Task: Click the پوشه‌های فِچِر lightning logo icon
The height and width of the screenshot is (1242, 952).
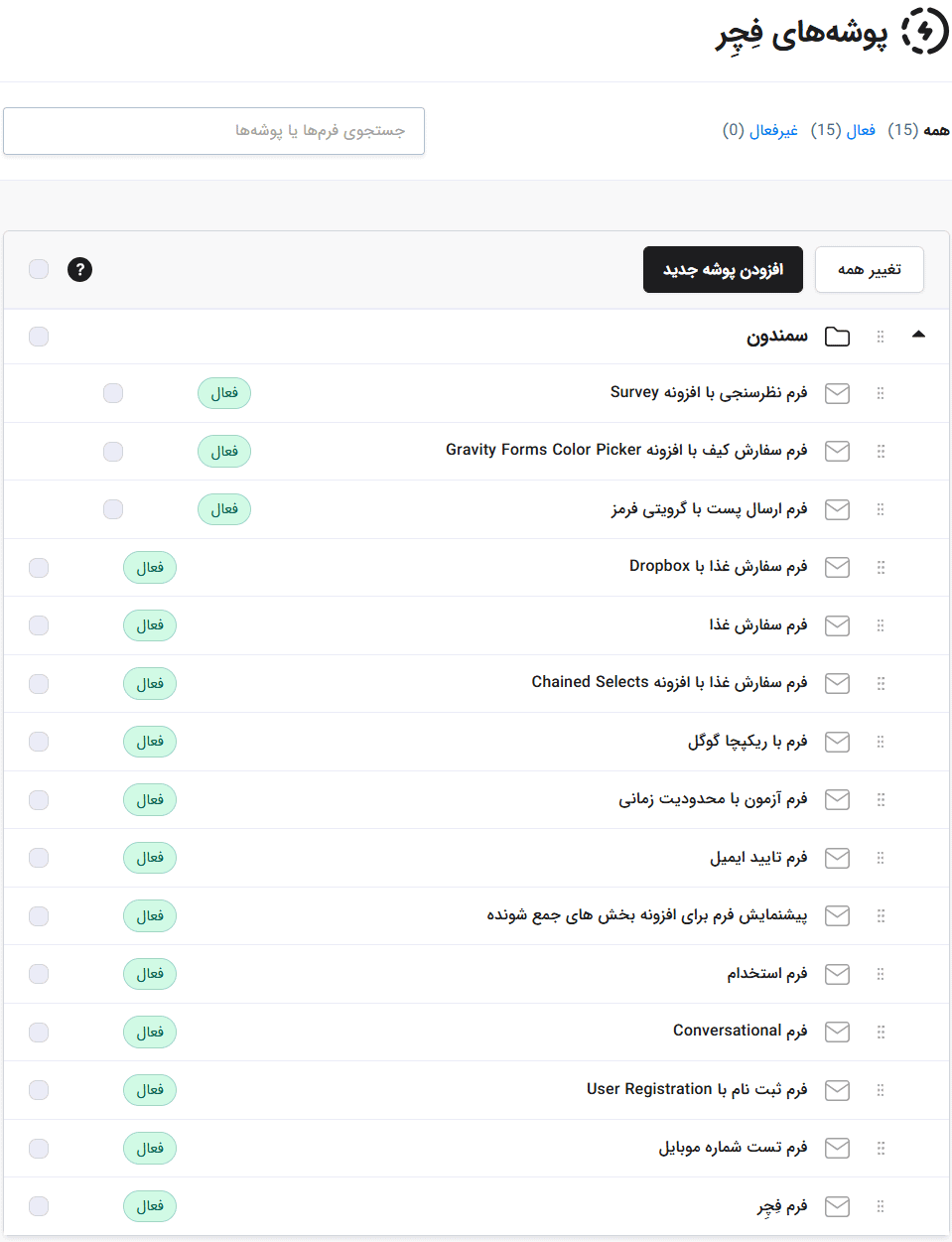Action: (x=924, y=33)
